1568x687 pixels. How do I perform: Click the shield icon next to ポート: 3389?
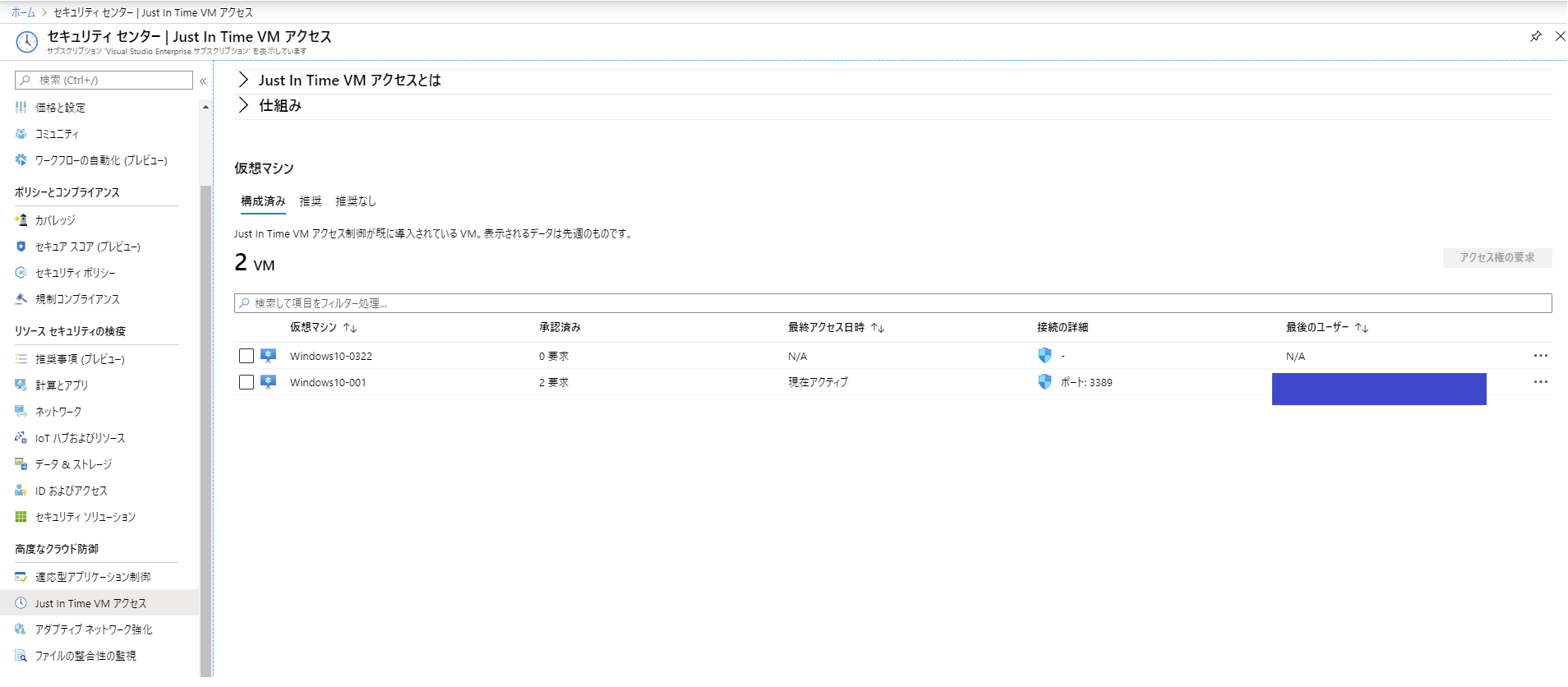point(1045,382)
